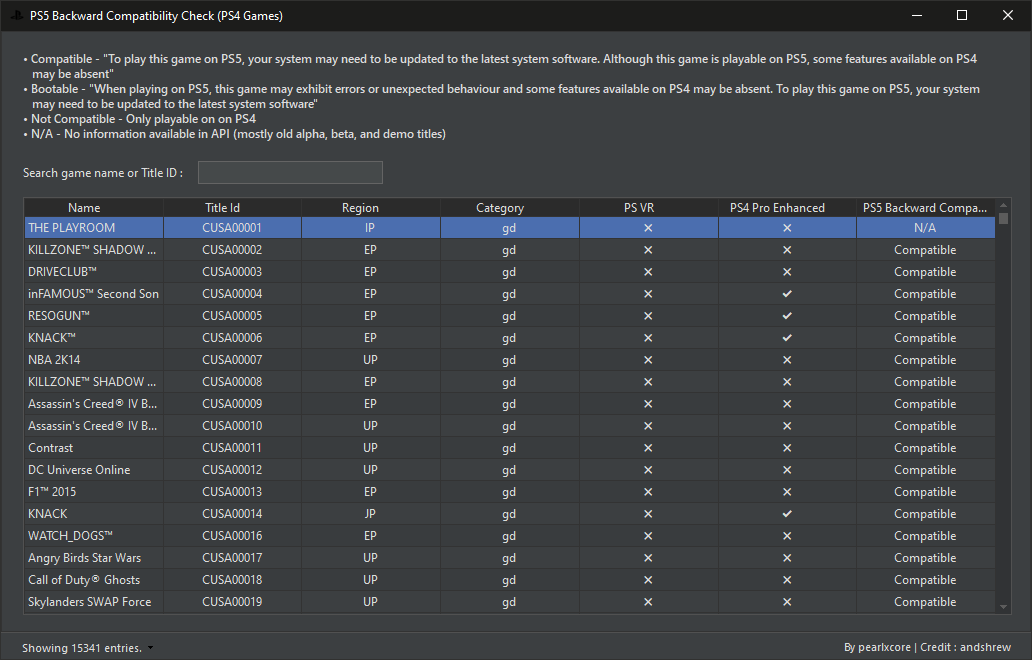Click PS VR cross icon for DRIVECLUB
1032x660 pixels.
coord(648,272)
